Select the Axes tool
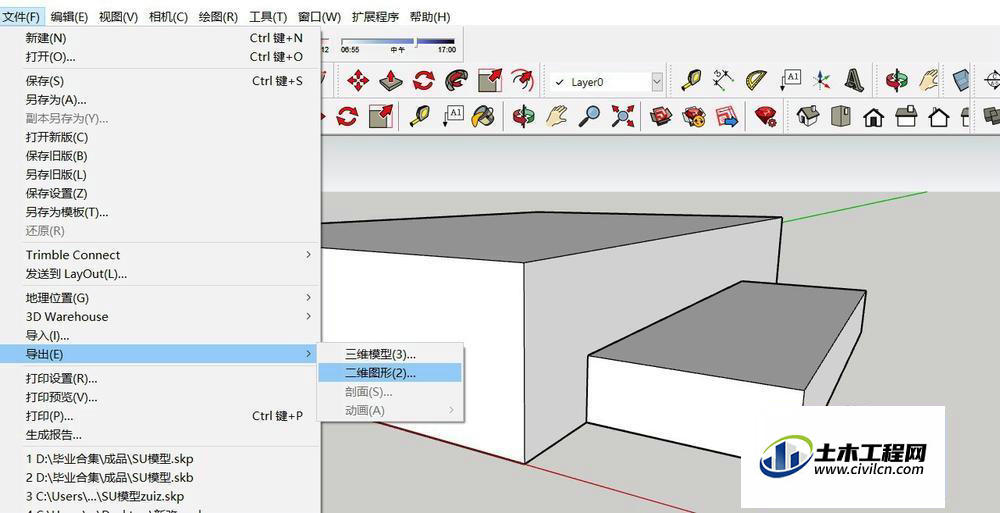 click(x=822, y=81)
